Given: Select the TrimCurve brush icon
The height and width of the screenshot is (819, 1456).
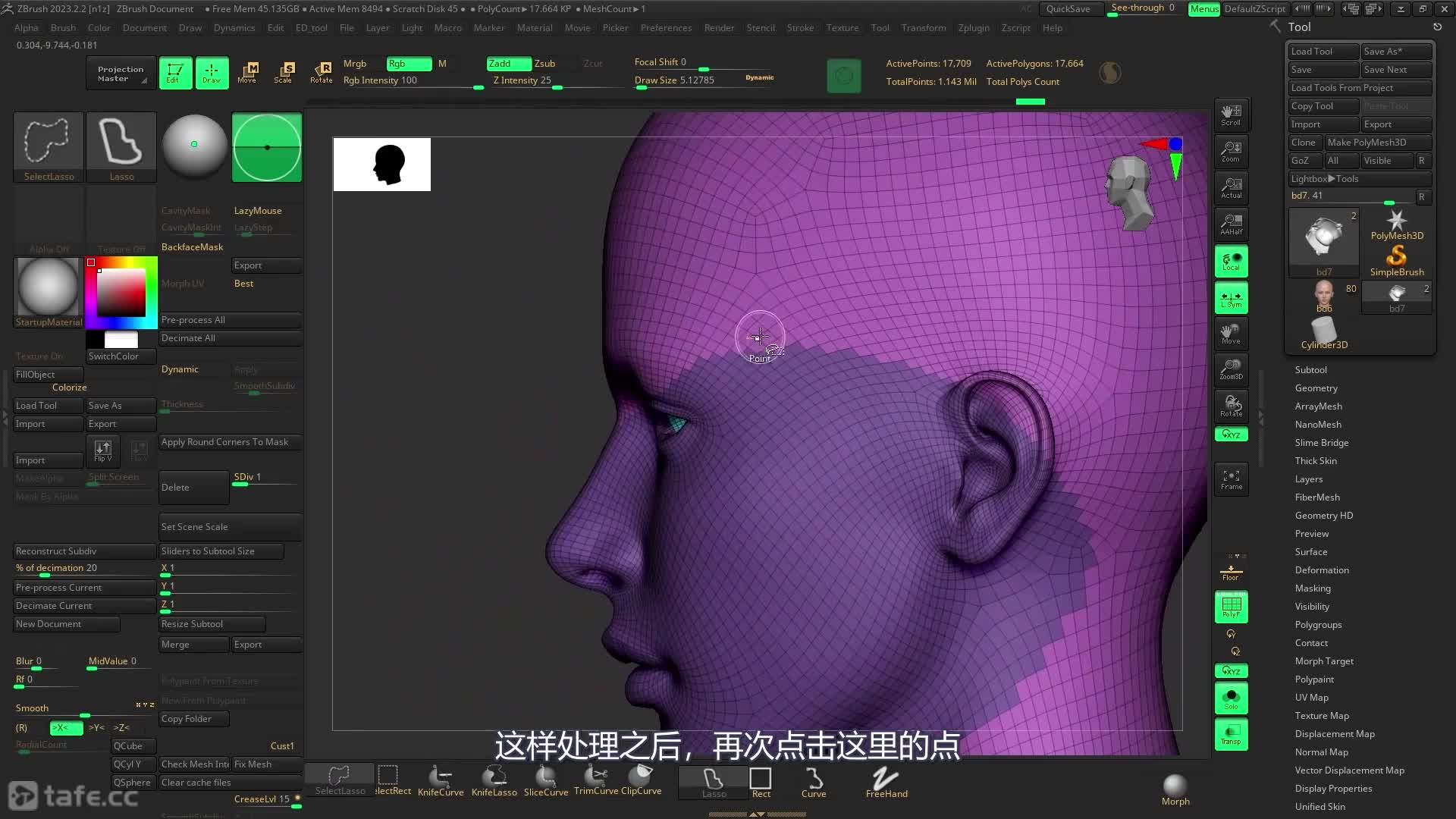Looking at the screenshot, I should (595, 778).
